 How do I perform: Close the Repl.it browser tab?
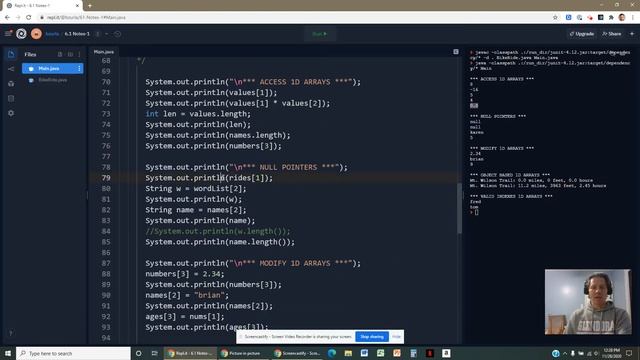coord(78,6)
